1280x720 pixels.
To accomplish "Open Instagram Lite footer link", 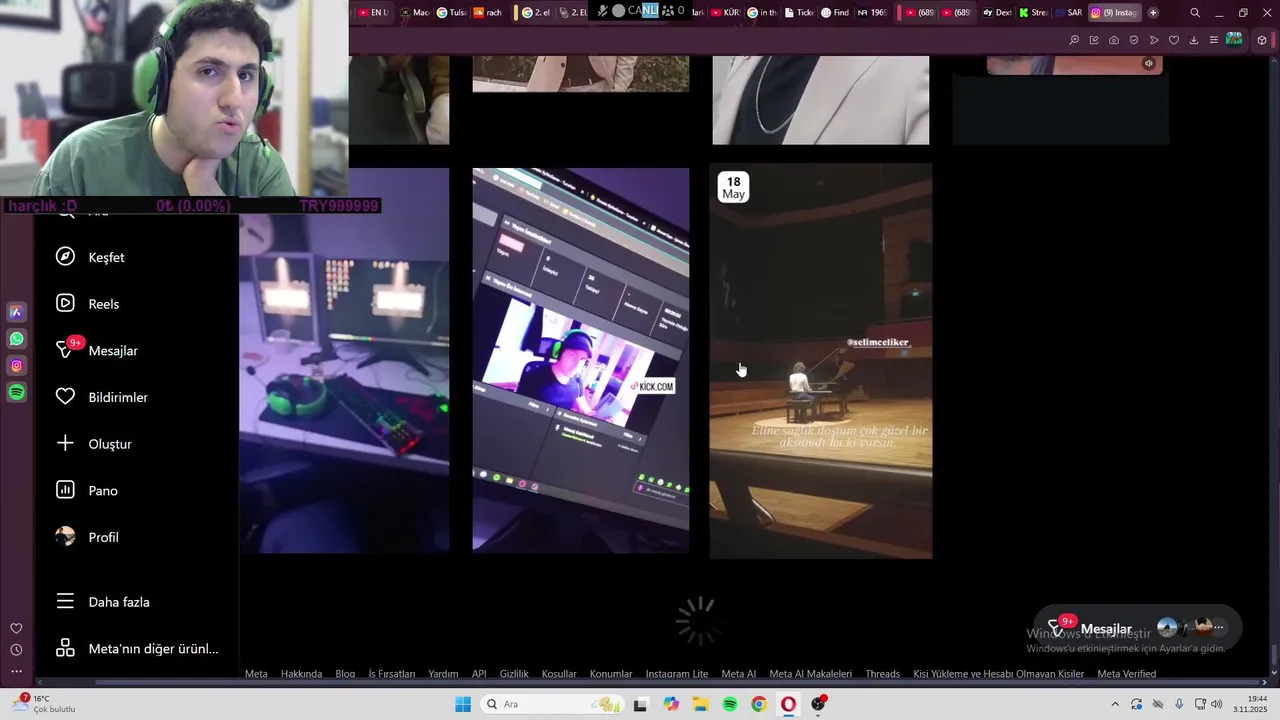I will pyautogui.click(x=677, y=674).
